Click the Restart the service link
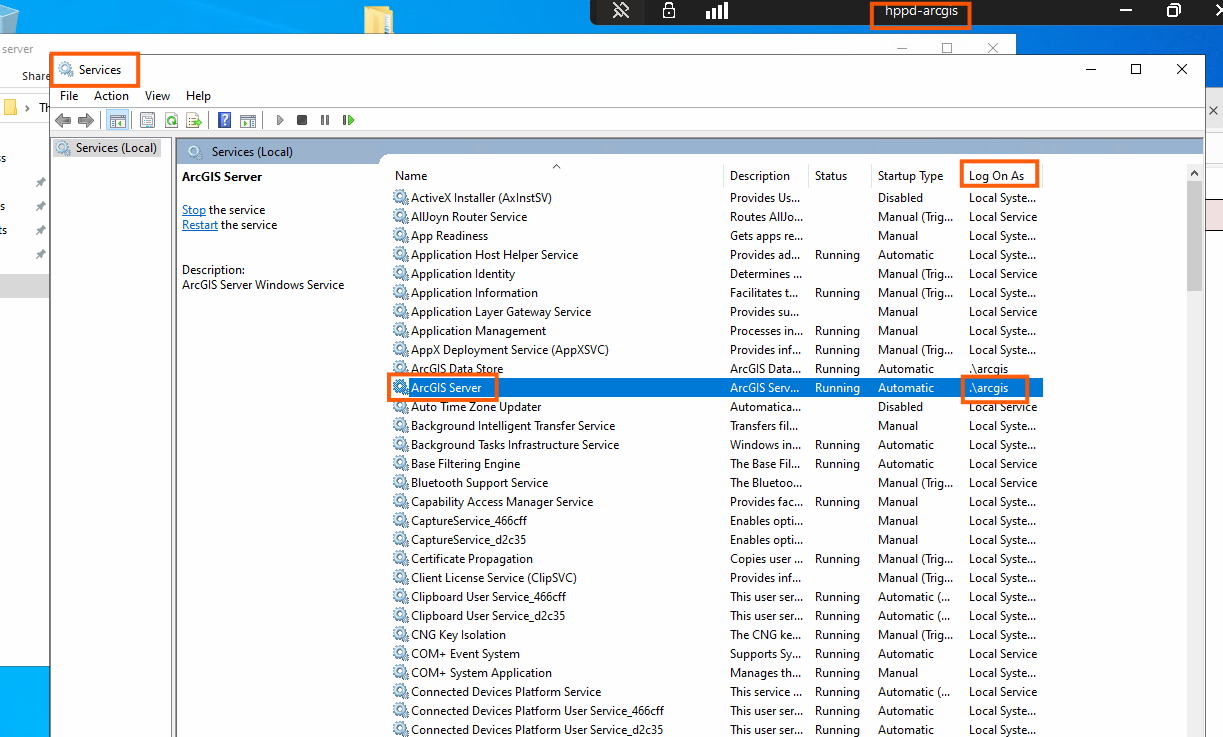 [200, 225]
